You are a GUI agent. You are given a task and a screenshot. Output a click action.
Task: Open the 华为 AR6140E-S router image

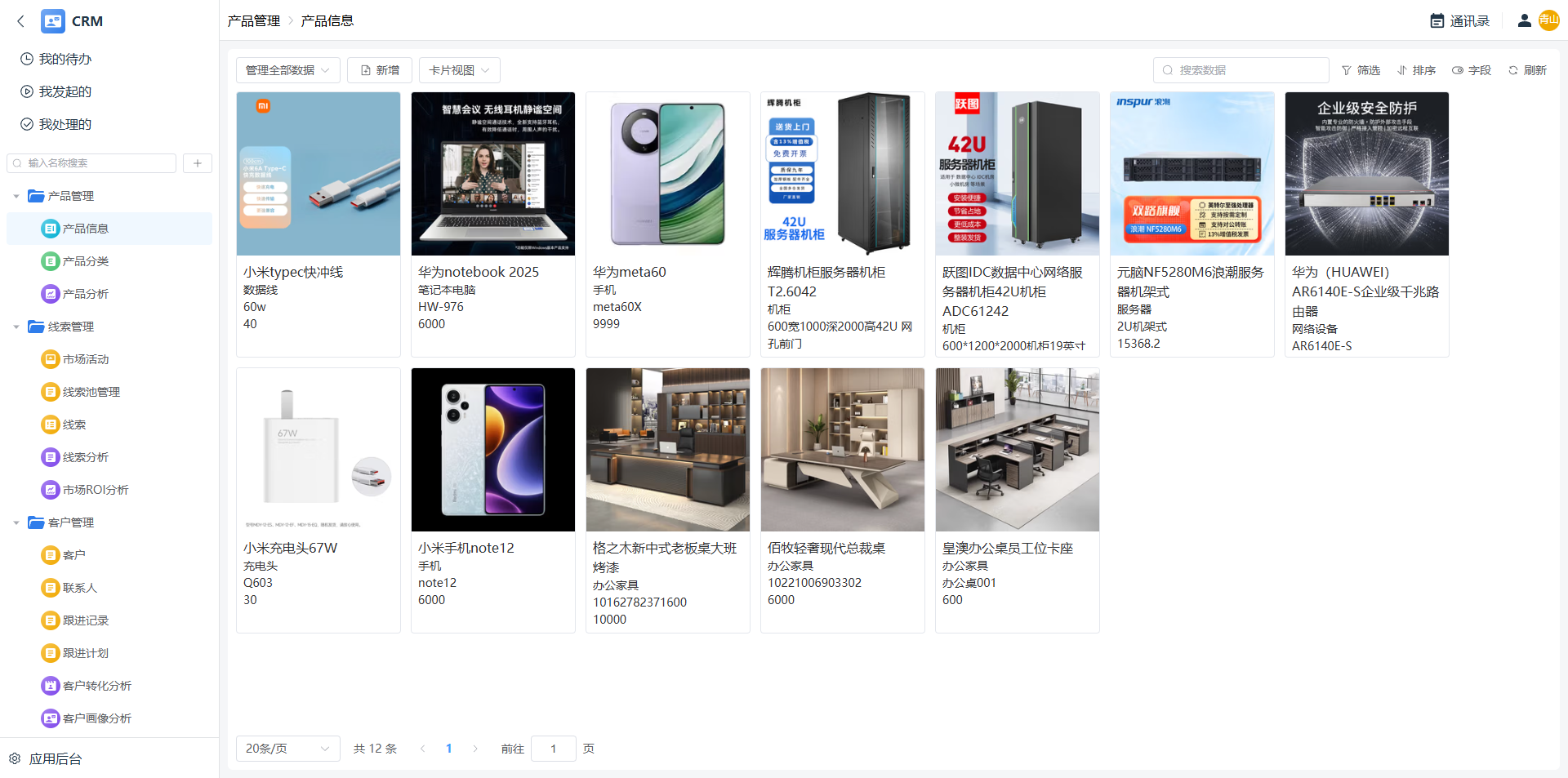(x=1367, y=174)
